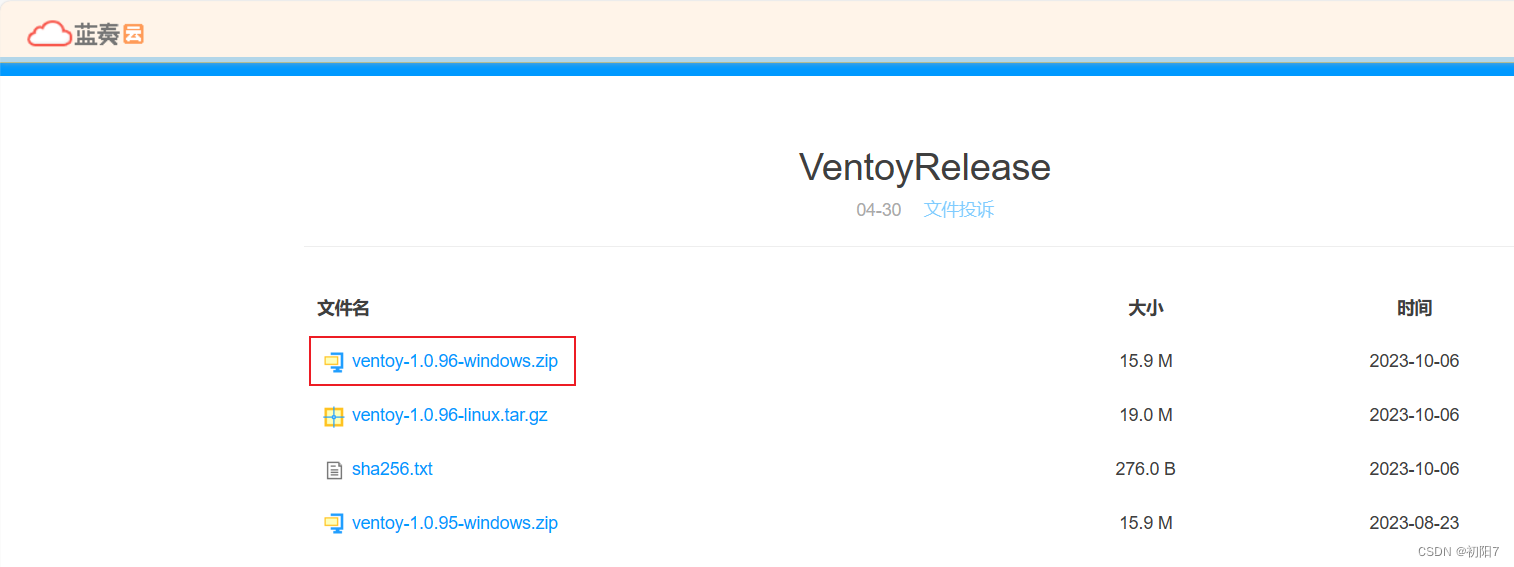Image resolution: width=1514 pixels, height=567 pixels.
Task: Click the 2023-08-23 date entry
Action: tap(1414, 523)
